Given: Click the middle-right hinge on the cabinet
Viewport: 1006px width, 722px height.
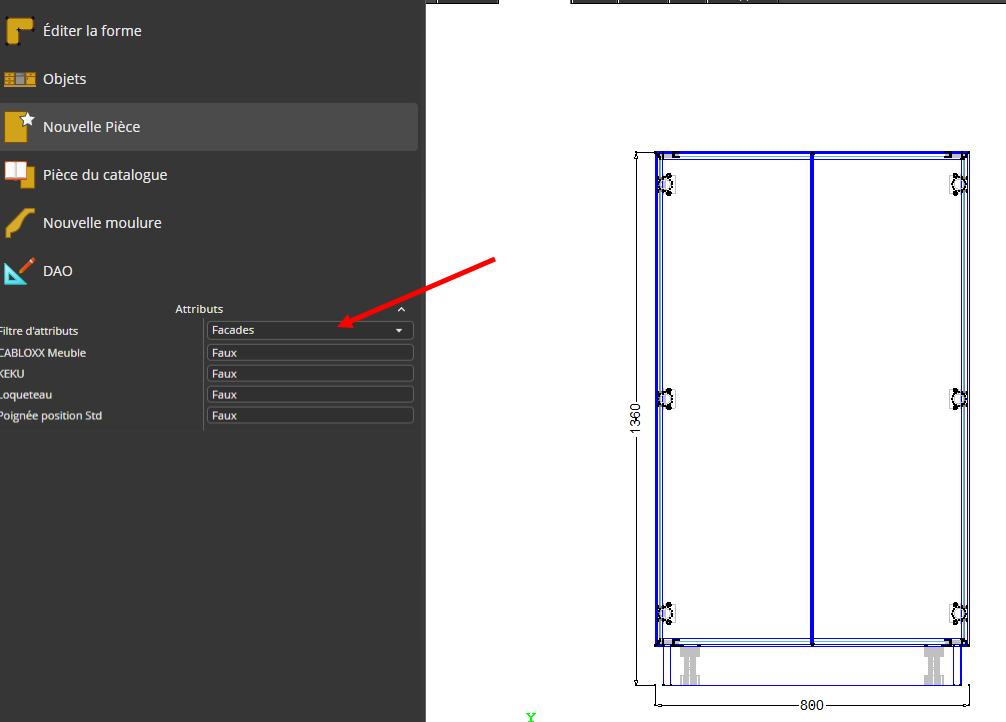Looking at the screenshot, I should (958, 399).
